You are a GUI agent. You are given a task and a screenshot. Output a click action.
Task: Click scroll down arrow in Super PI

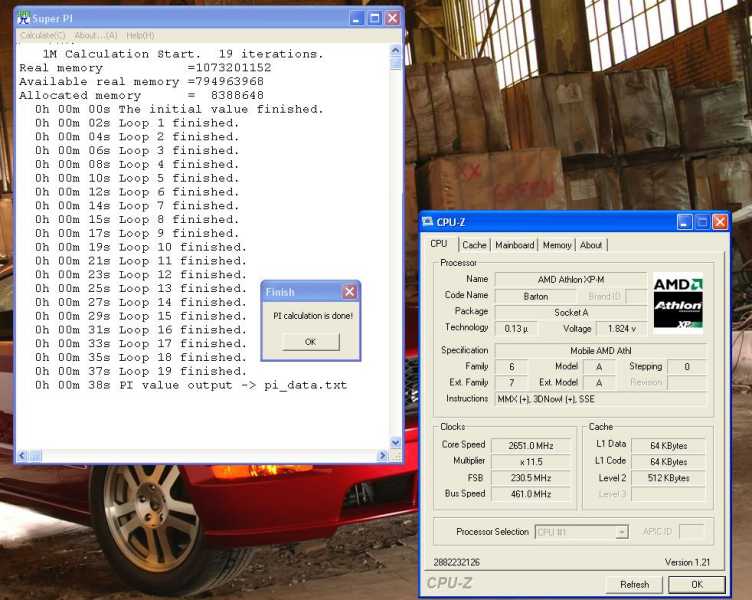pos(396,443)
